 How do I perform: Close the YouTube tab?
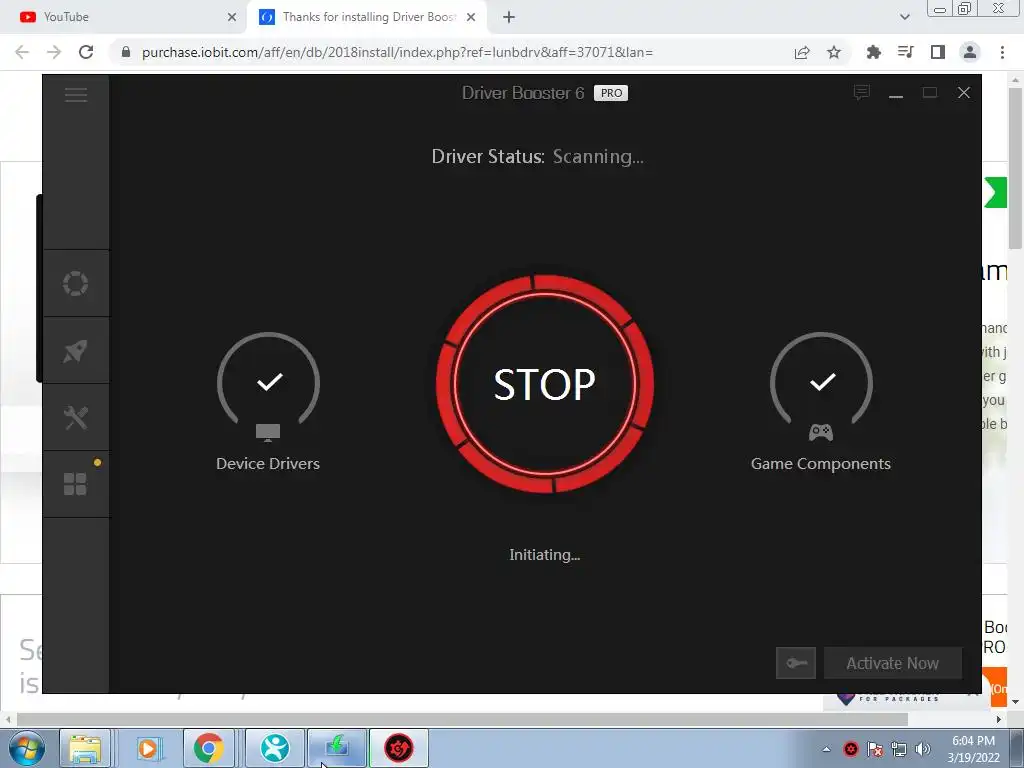coord(232,17)
